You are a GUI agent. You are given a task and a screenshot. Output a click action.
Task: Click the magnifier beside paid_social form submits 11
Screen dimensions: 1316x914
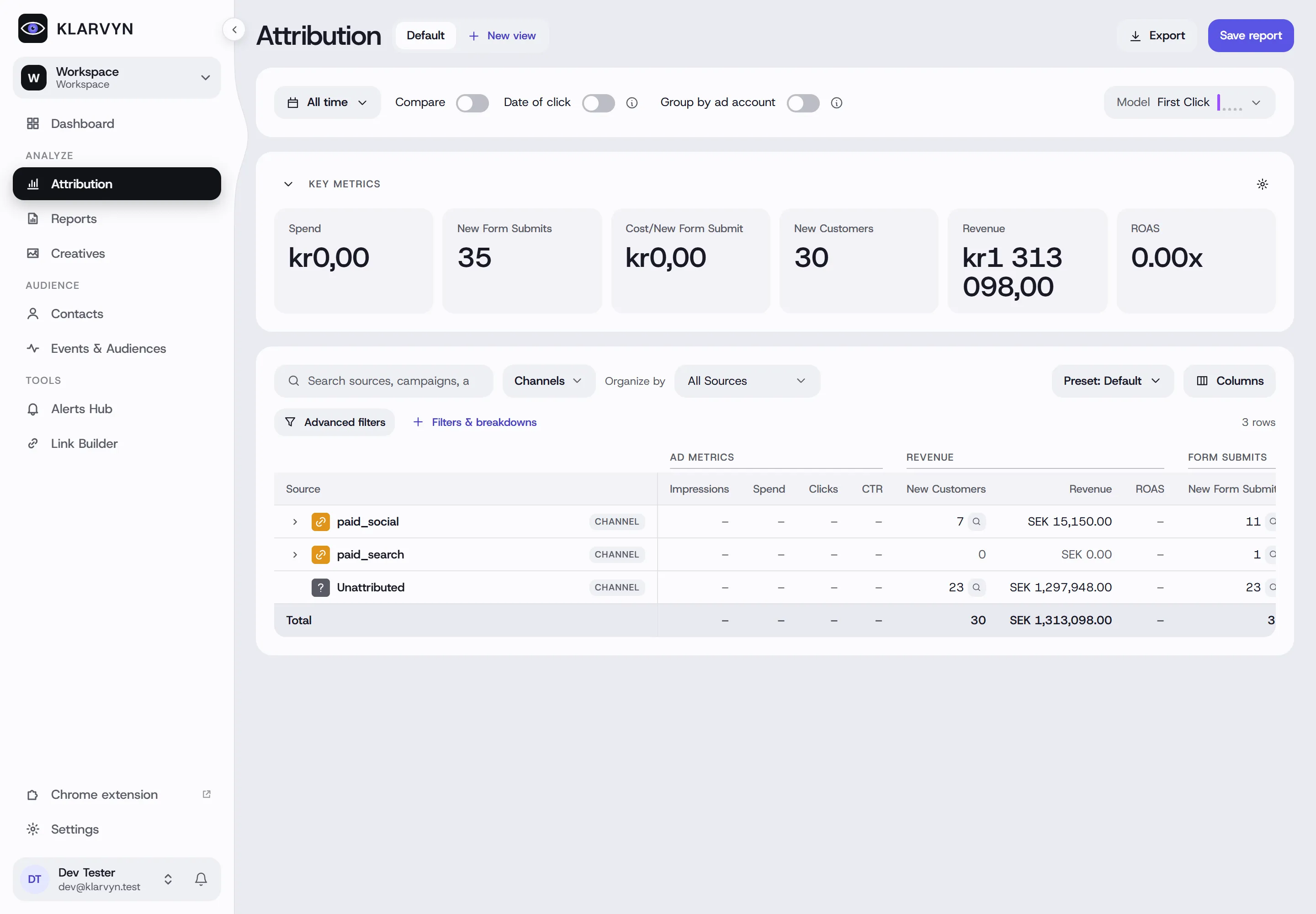[1271, 522]
